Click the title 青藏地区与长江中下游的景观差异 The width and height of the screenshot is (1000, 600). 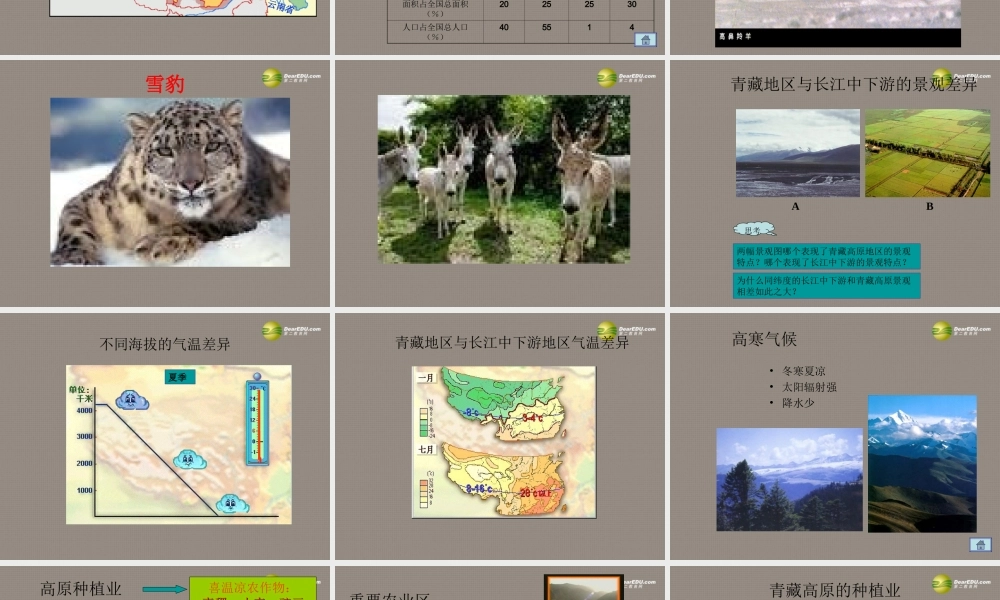[853, 84]
